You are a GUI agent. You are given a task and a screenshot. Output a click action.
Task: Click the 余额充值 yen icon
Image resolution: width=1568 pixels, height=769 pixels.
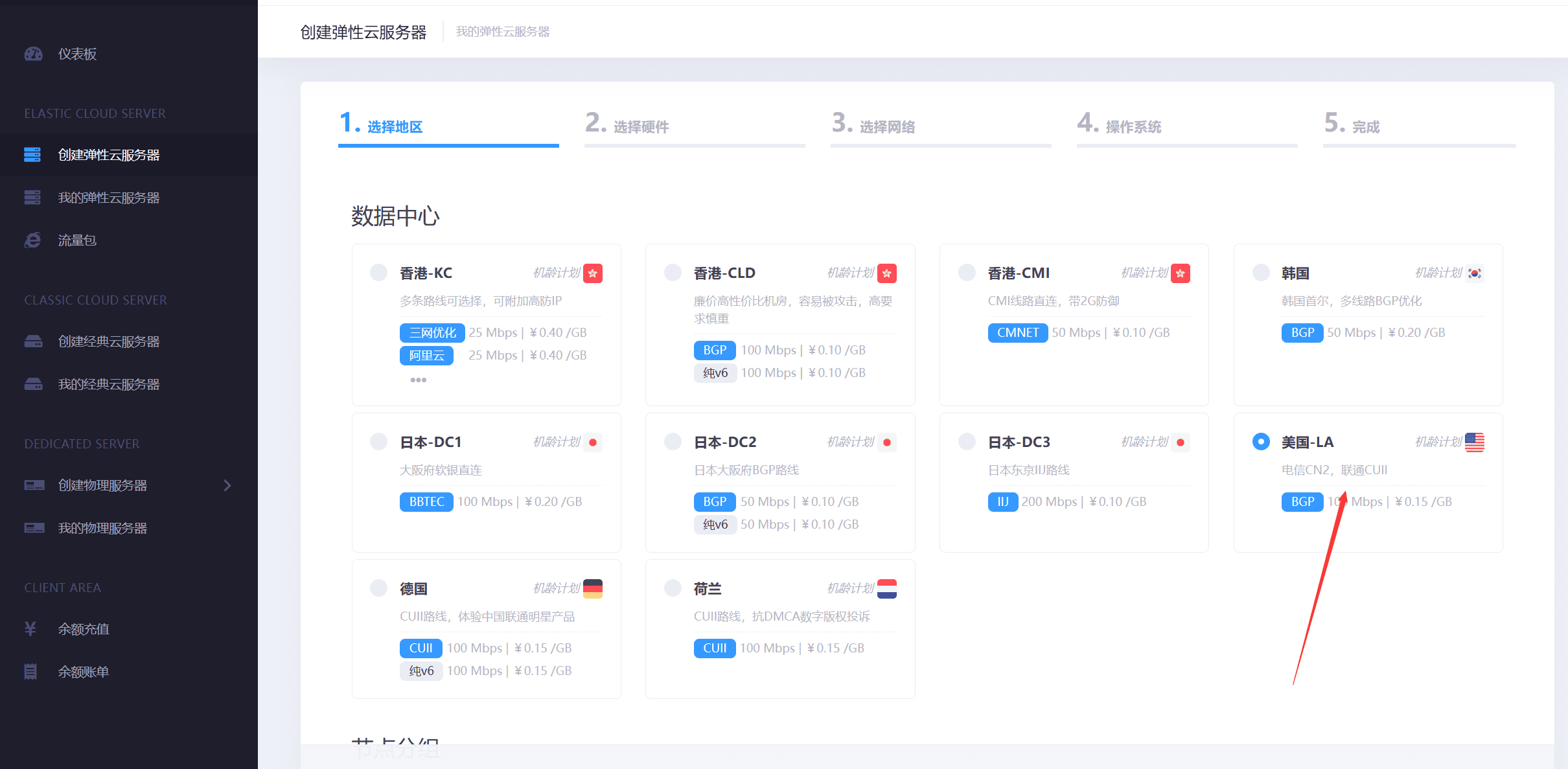pos(30,629)
